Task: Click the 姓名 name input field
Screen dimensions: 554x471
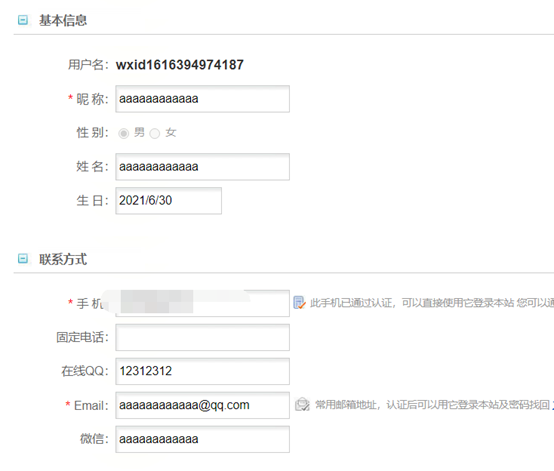Action: 202,167
